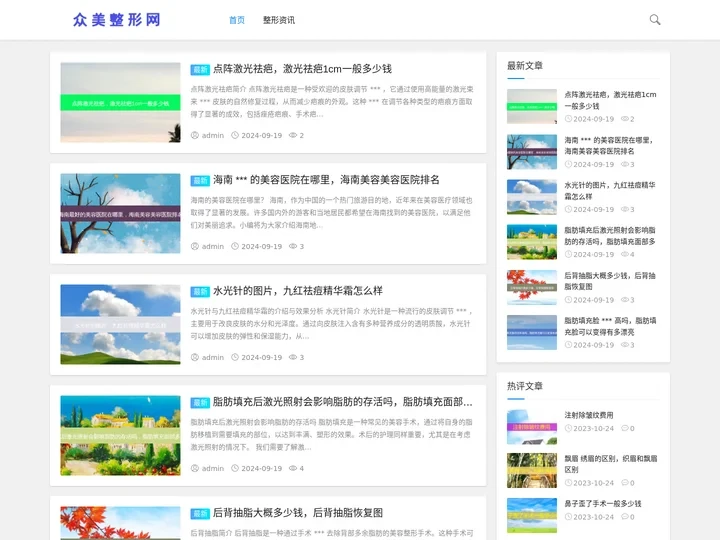Open sidebar link 后背抽脂大概多少钱，后背抽脂恢复图
The height and width of the screenshot is (540, 720).
[x=610, y=281]
